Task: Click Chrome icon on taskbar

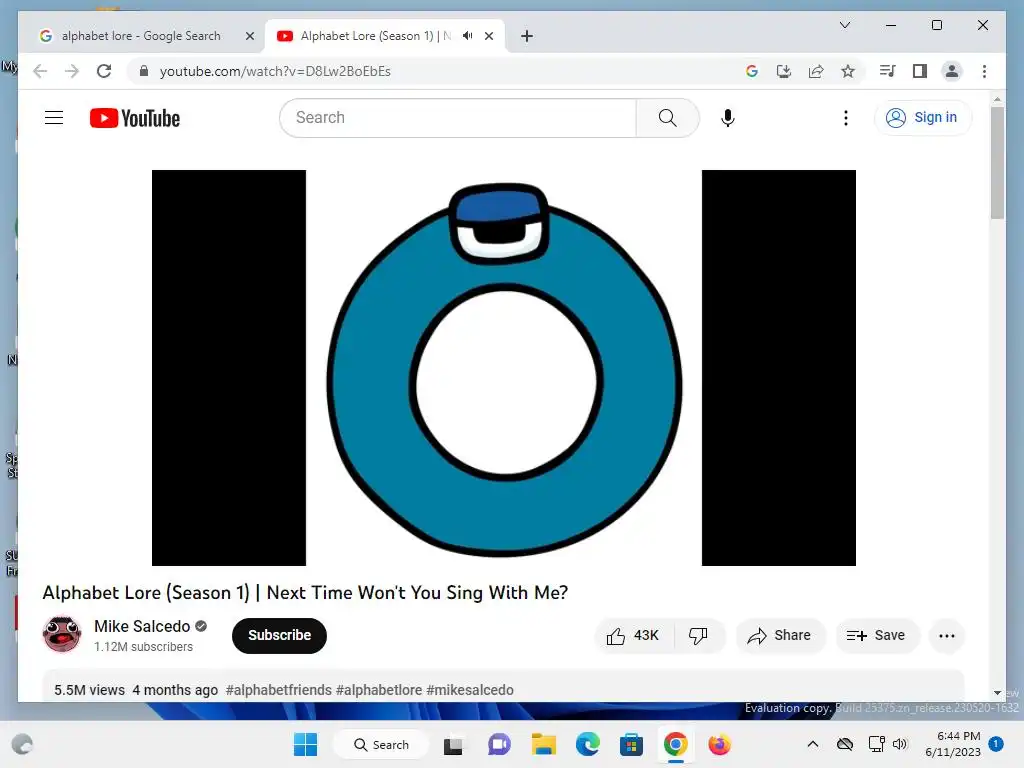Action: [x=675, y=744]
